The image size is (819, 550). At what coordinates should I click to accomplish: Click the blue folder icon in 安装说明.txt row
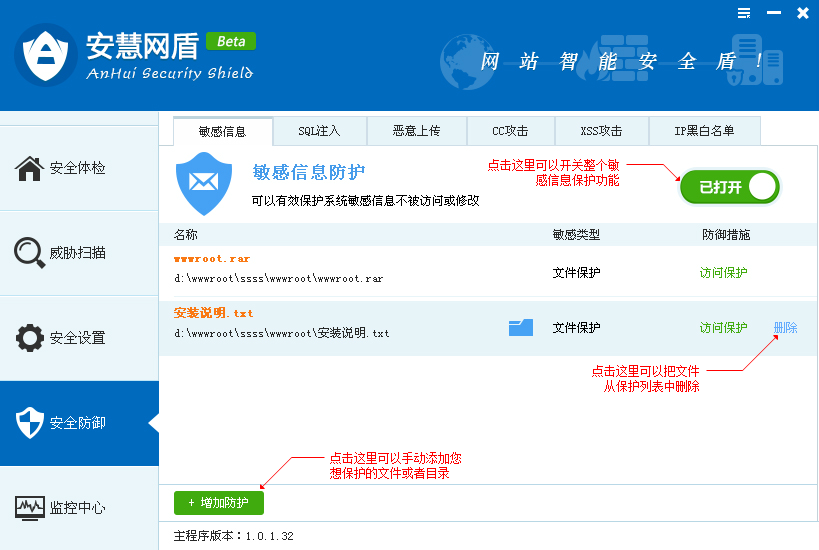click(x=520, y=327)
